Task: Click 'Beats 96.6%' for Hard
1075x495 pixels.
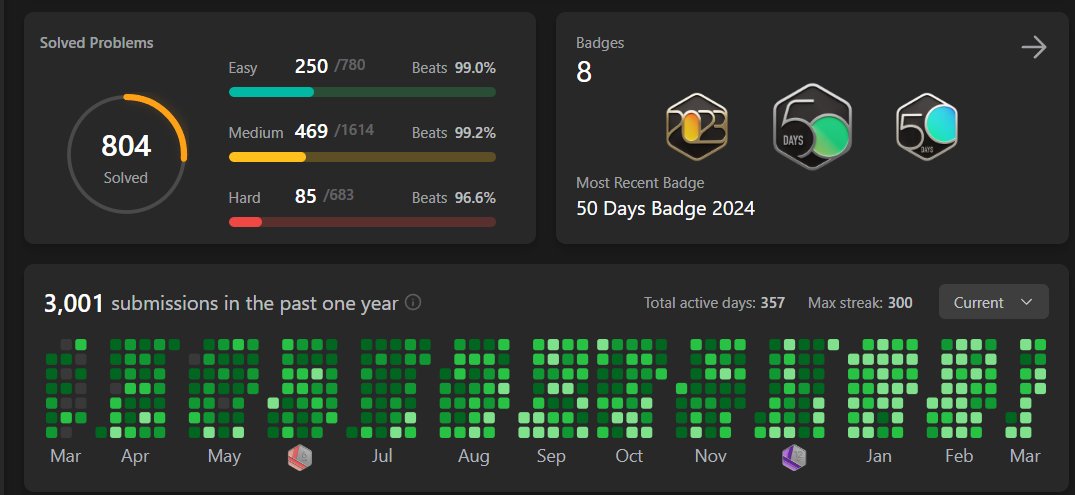Action: click(x=454, y=197)
